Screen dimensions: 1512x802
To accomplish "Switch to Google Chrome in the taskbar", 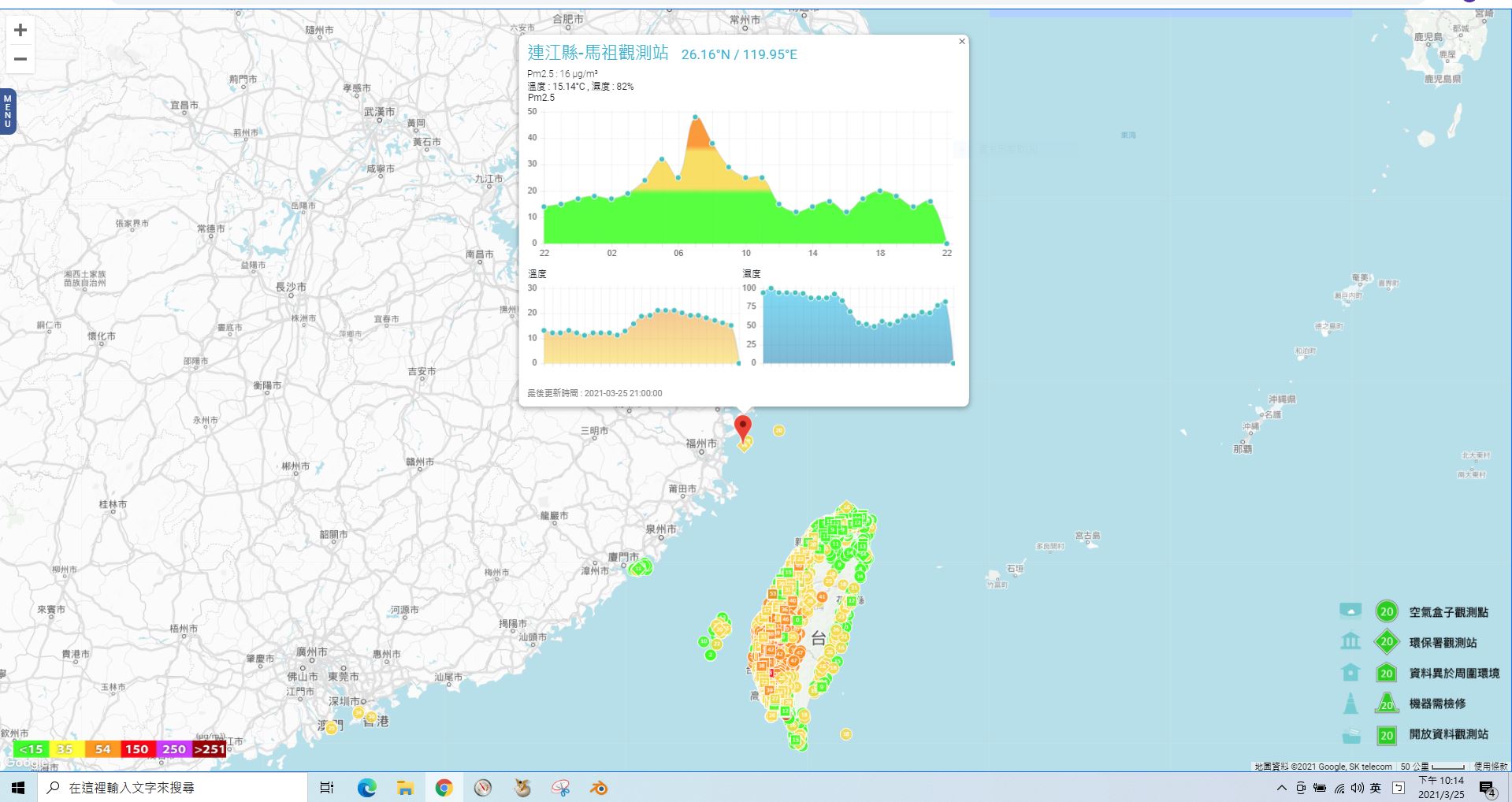I will (x=444, y=787).
